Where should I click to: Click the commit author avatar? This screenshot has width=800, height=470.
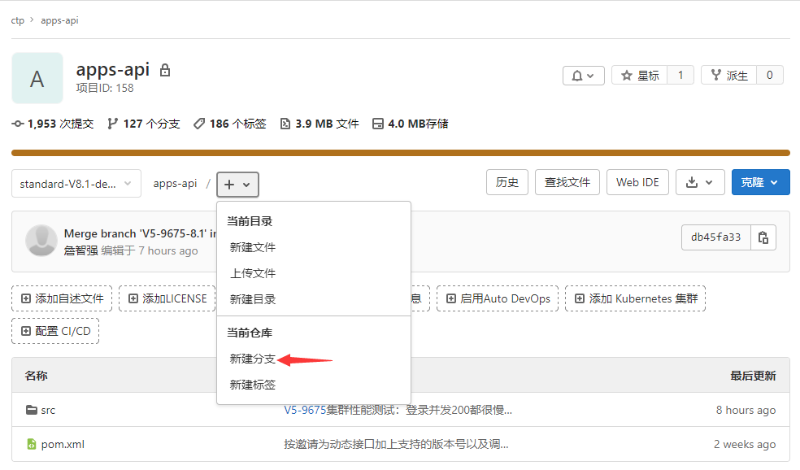40,241
